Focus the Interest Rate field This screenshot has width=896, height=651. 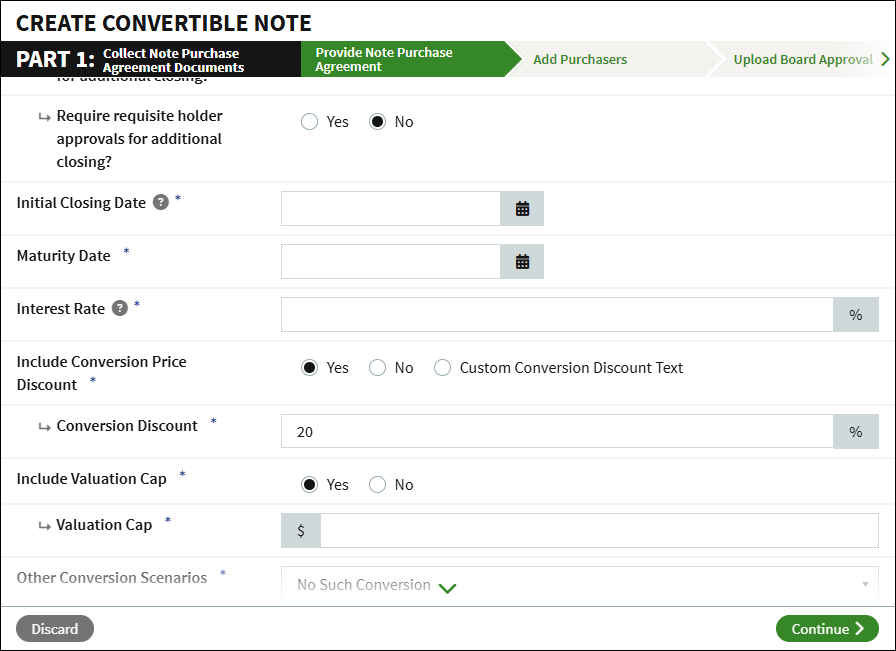point(557,314)
